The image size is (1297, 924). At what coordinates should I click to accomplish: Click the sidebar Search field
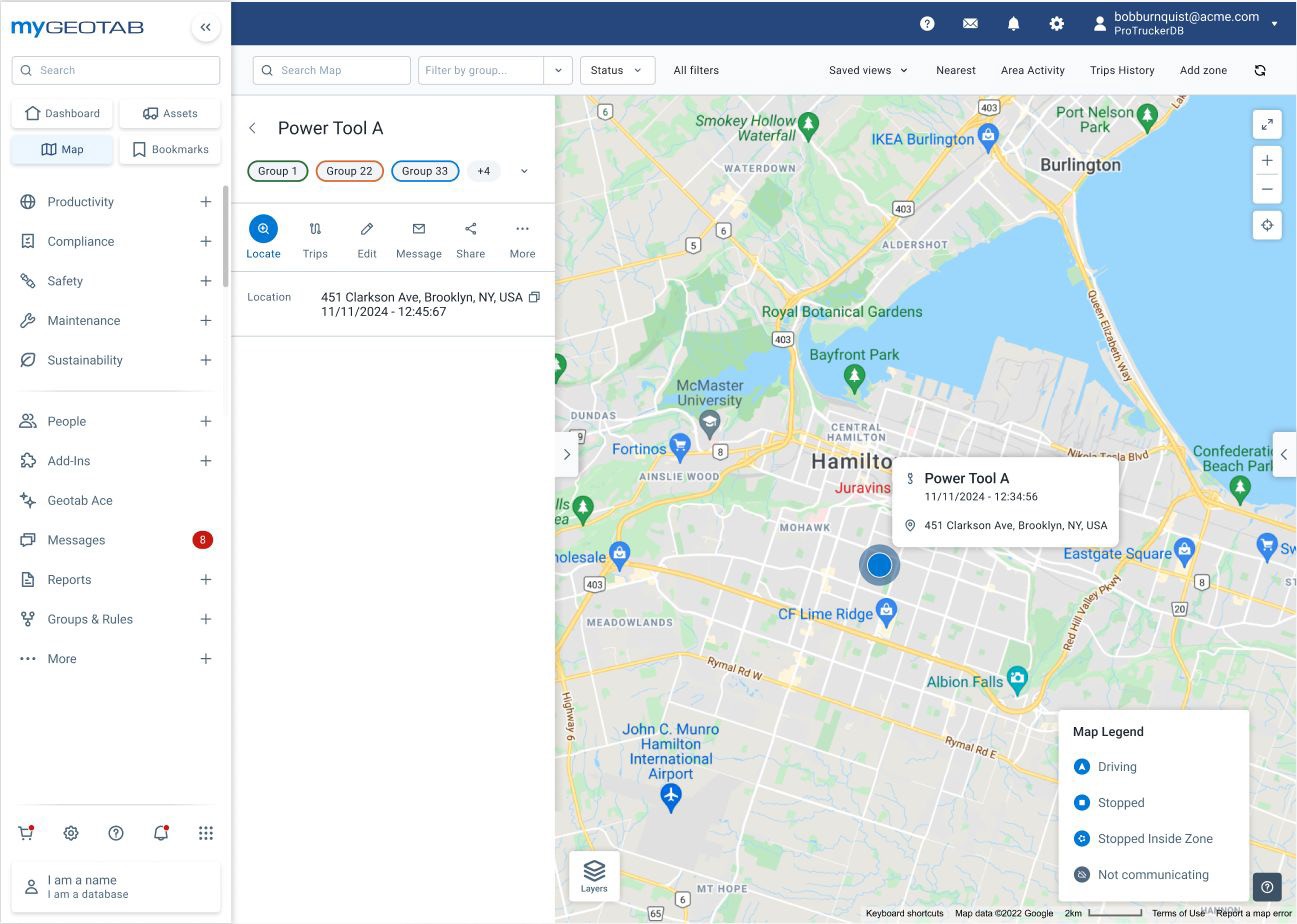click(116, 70)
